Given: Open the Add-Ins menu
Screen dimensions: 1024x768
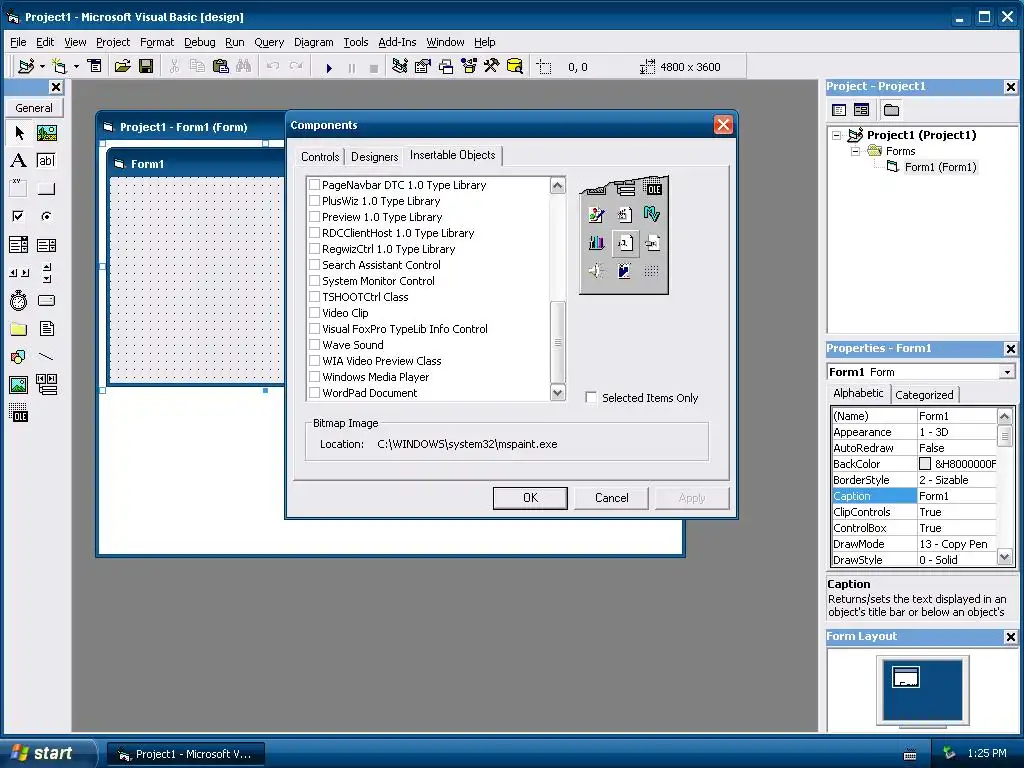Looking at the screenshot, I should pyautogui.click(x=397, y=42).
